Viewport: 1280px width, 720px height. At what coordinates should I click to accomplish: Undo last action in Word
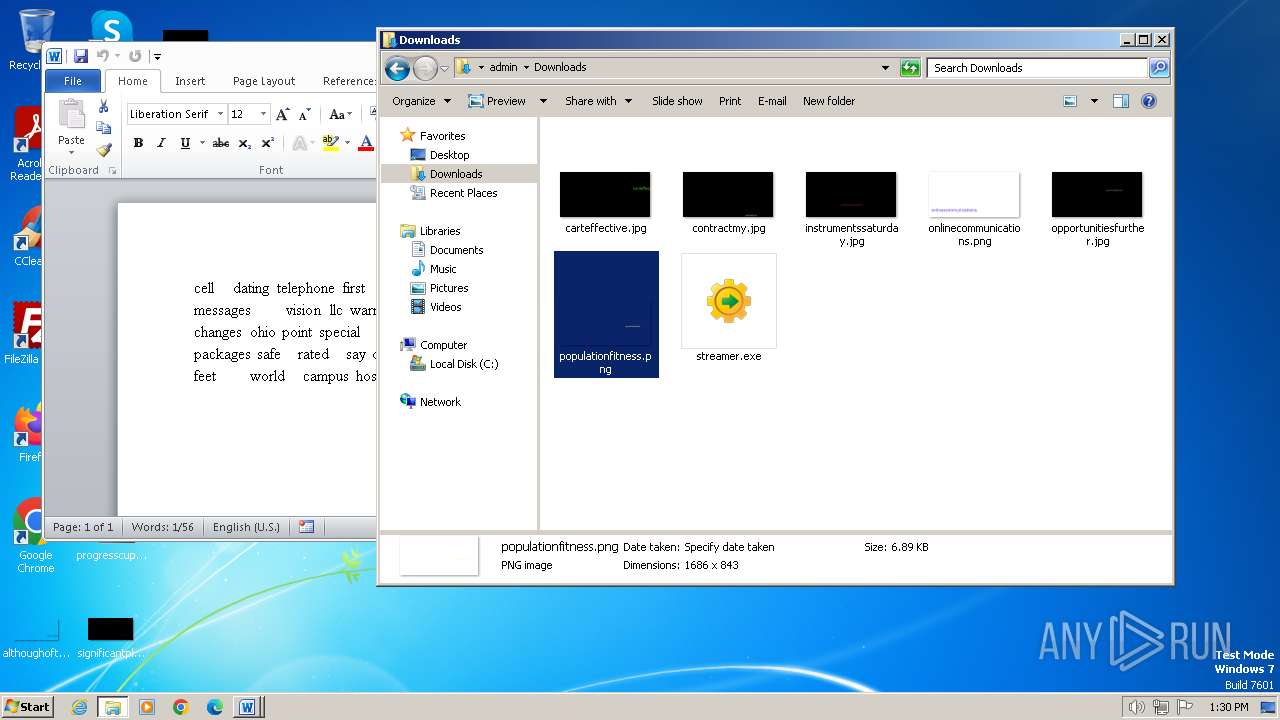(x=102, y=56)
